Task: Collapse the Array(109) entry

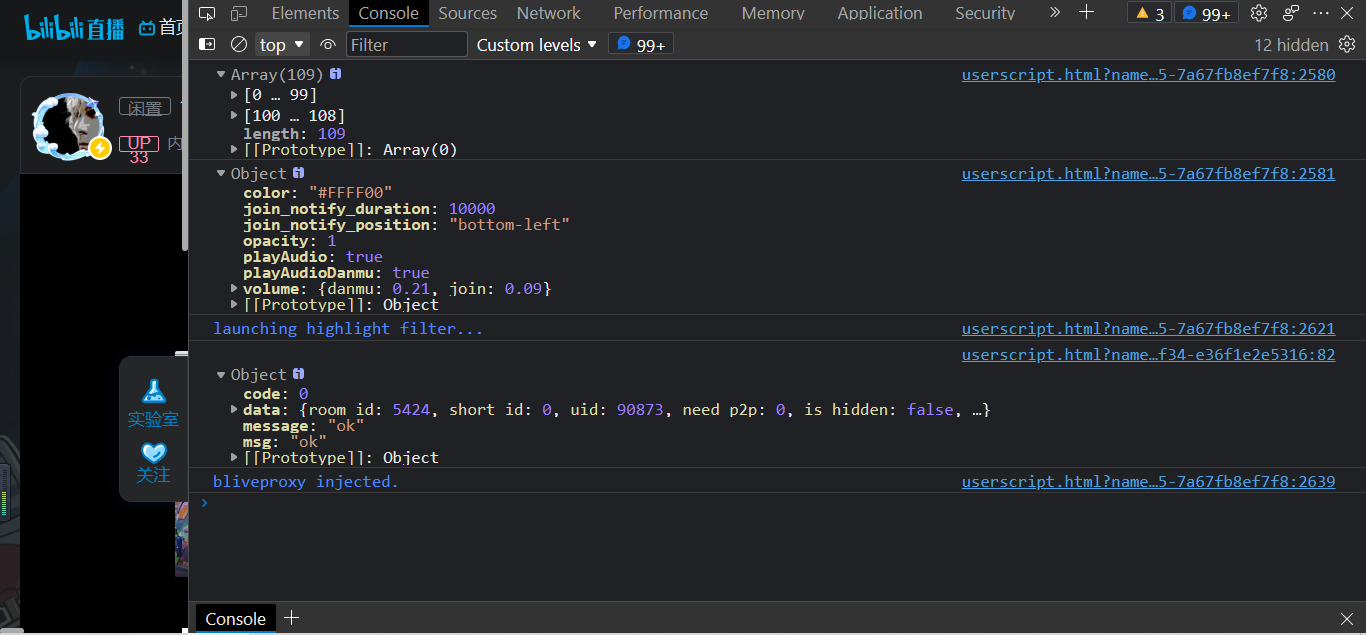Action: (221, 74)
